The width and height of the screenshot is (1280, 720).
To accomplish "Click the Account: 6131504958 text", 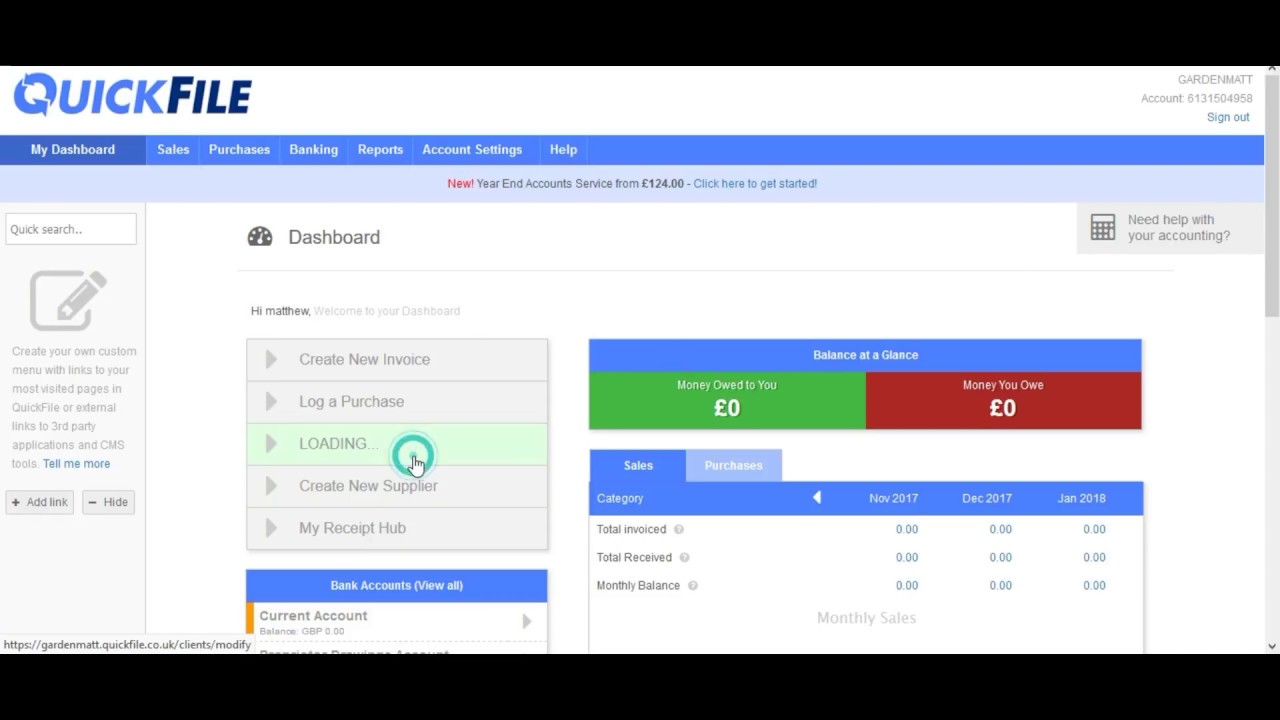I will [x=1196, y=99].
